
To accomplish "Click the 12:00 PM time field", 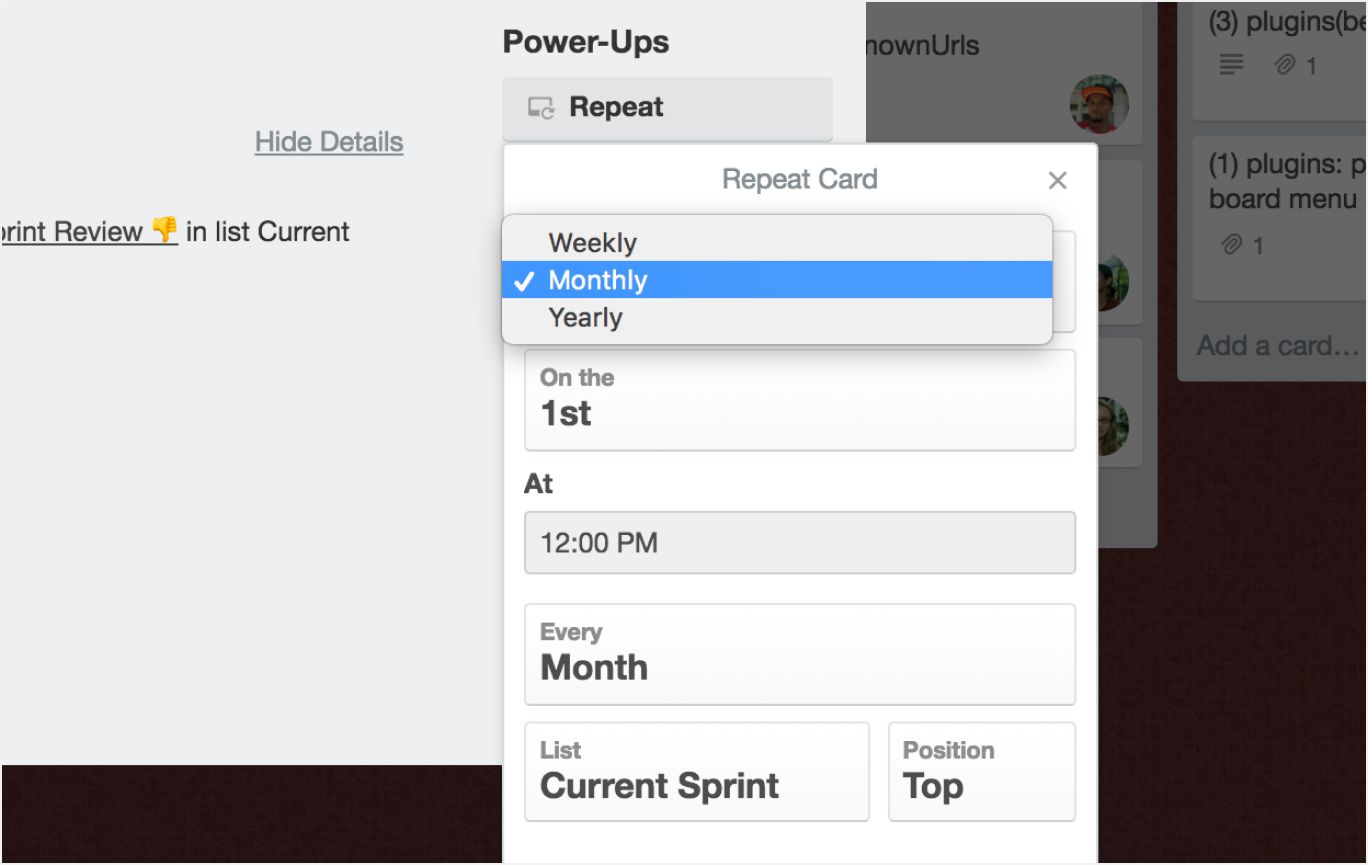I will pos(799,543).
